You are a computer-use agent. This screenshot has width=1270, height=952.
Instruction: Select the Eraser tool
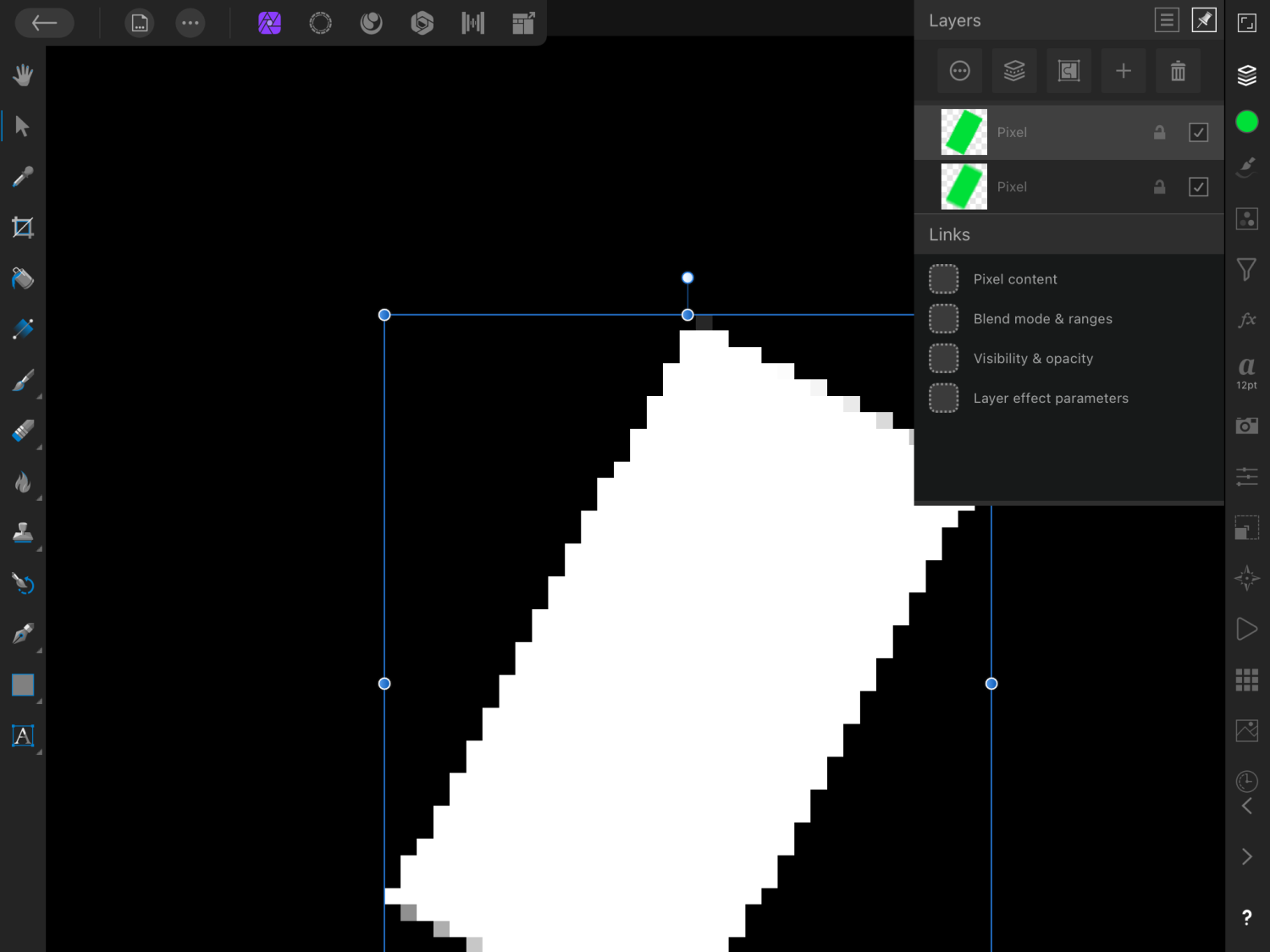(23, 430)
